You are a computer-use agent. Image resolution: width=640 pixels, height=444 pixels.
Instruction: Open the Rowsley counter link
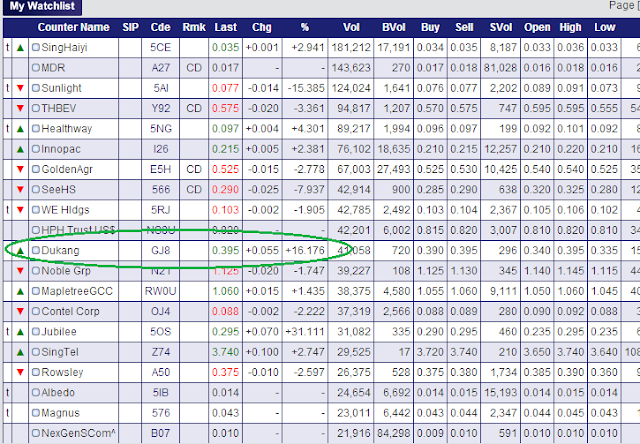pyautogui.click(x=62, y=372)
